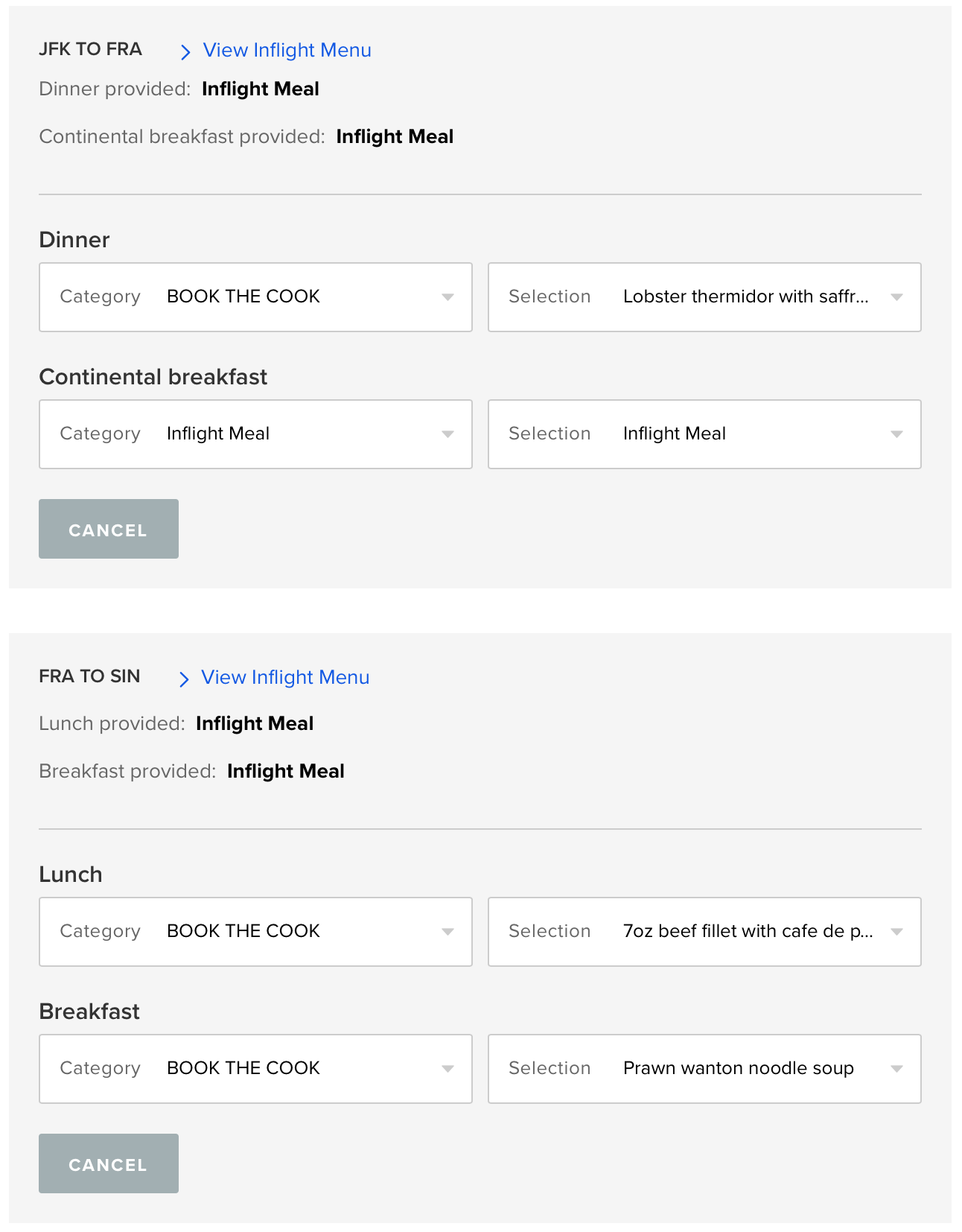Expand the Lunch Selection 7oz beef fillet dropdown
Image resolution: width=962 pixels, height=1232 pixels.
click(x=704, y=932)
